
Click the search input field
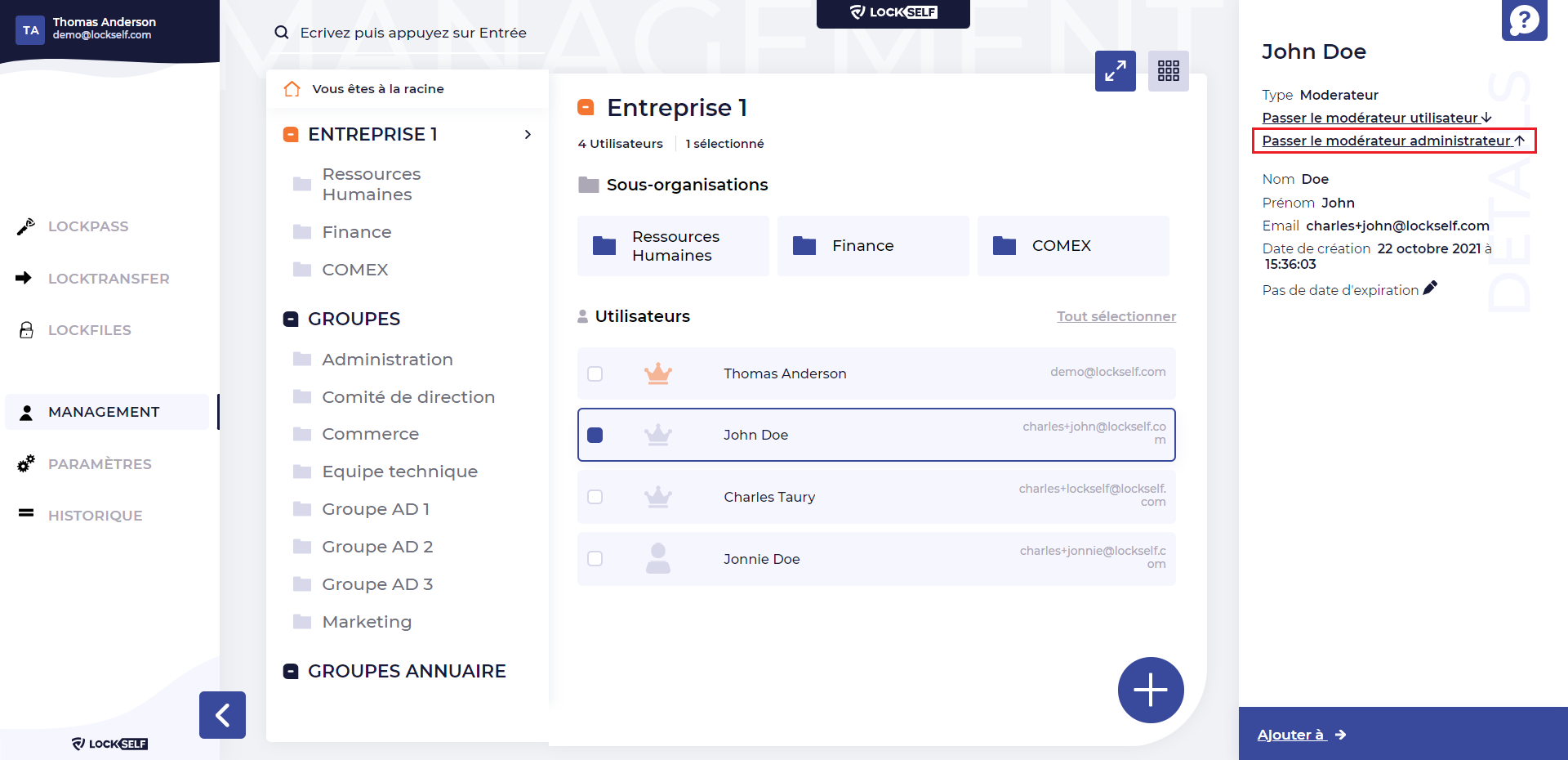point(412,33)
